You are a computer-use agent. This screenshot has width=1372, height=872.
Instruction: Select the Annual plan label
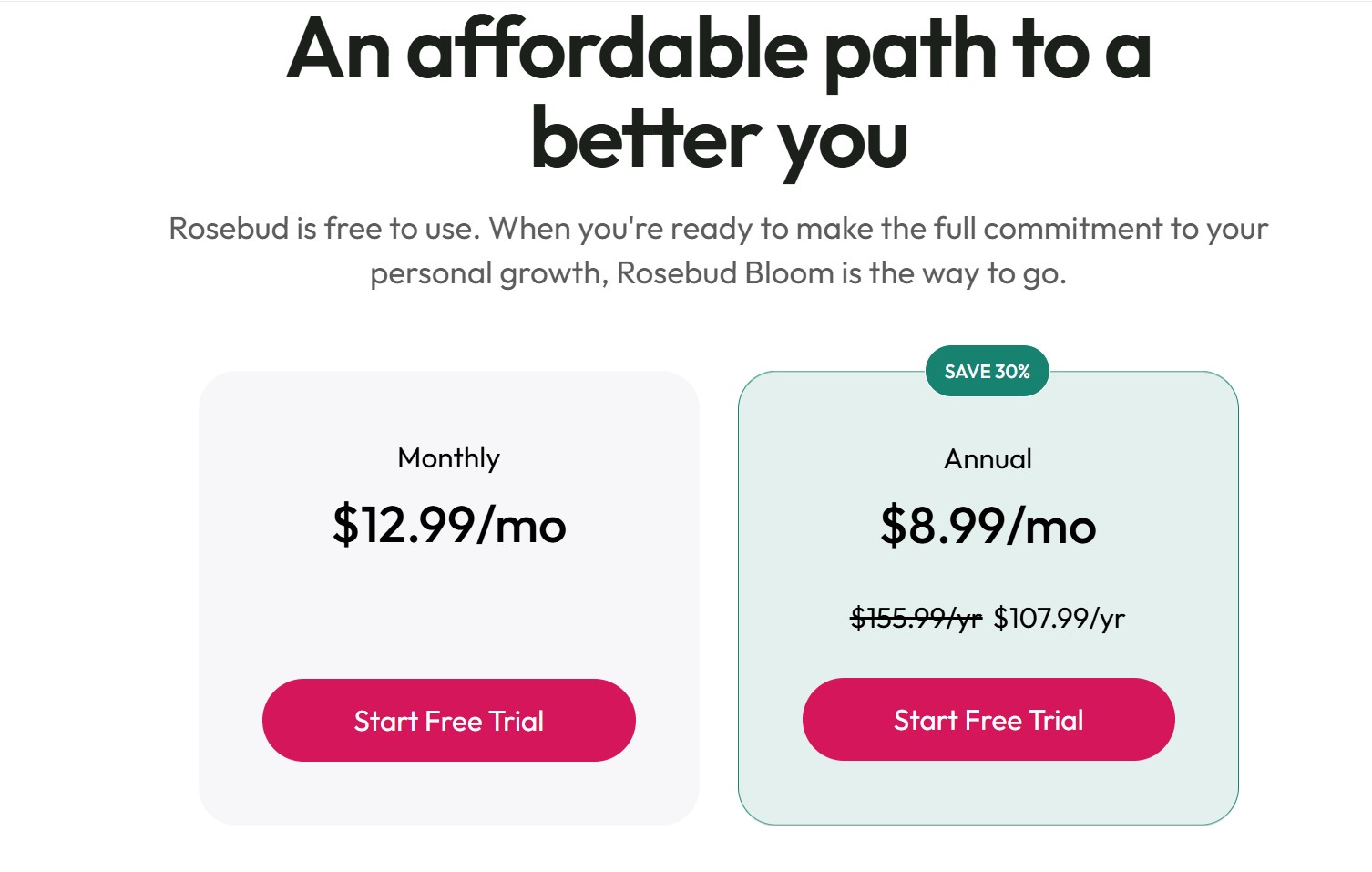988,458
